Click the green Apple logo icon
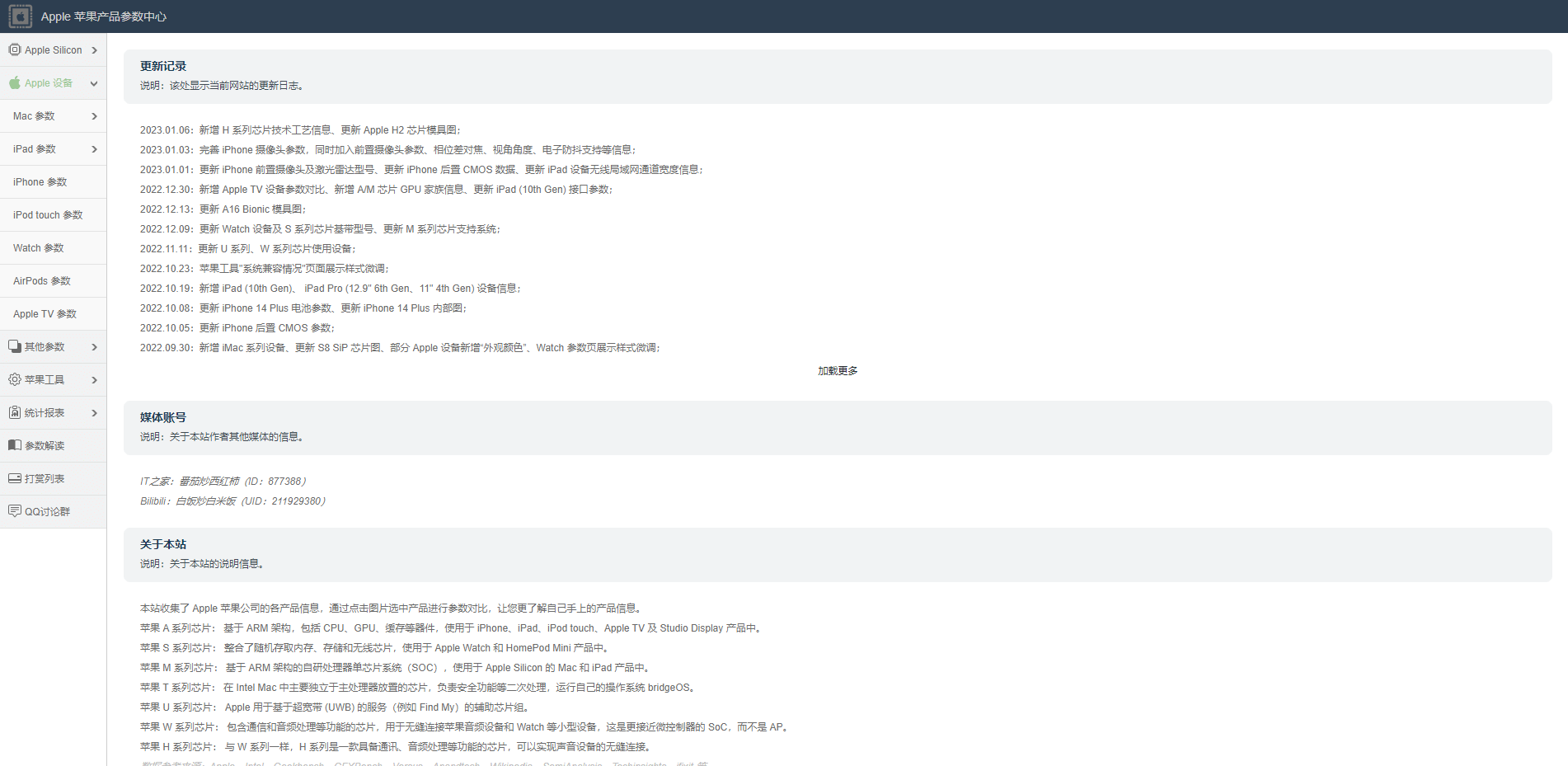 15,83
